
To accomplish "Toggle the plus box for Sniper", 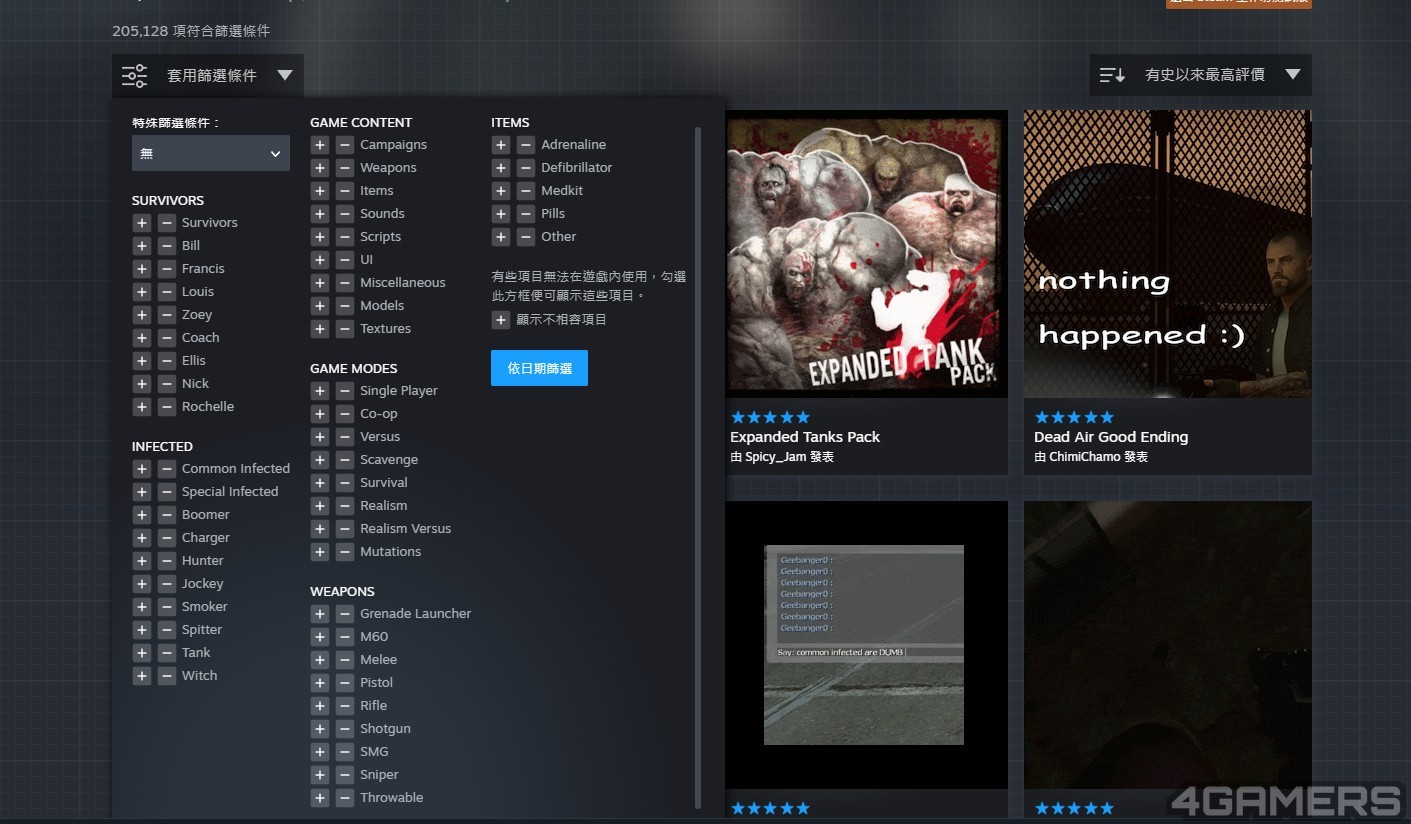I will click(319, 775).
